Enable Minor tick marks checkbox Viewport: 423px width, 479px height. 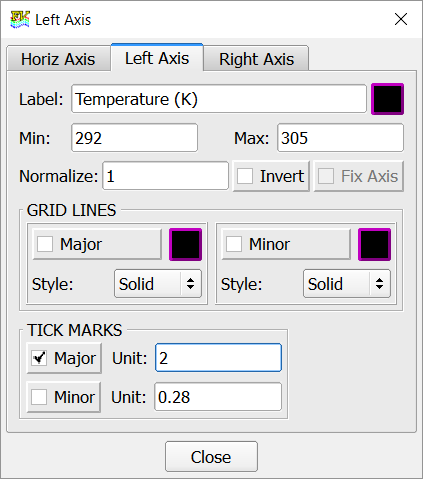click(39, 397)
